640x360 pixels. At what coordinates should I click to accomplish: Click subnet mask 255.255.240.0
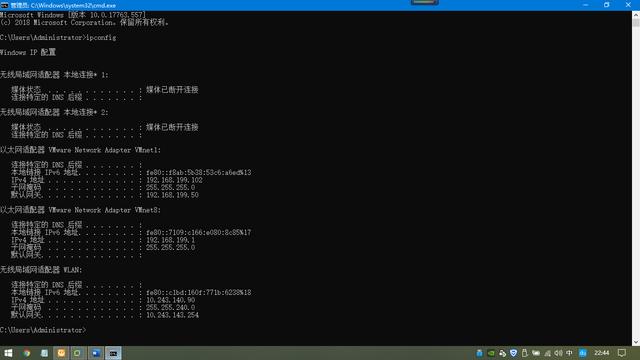point(171,307)
